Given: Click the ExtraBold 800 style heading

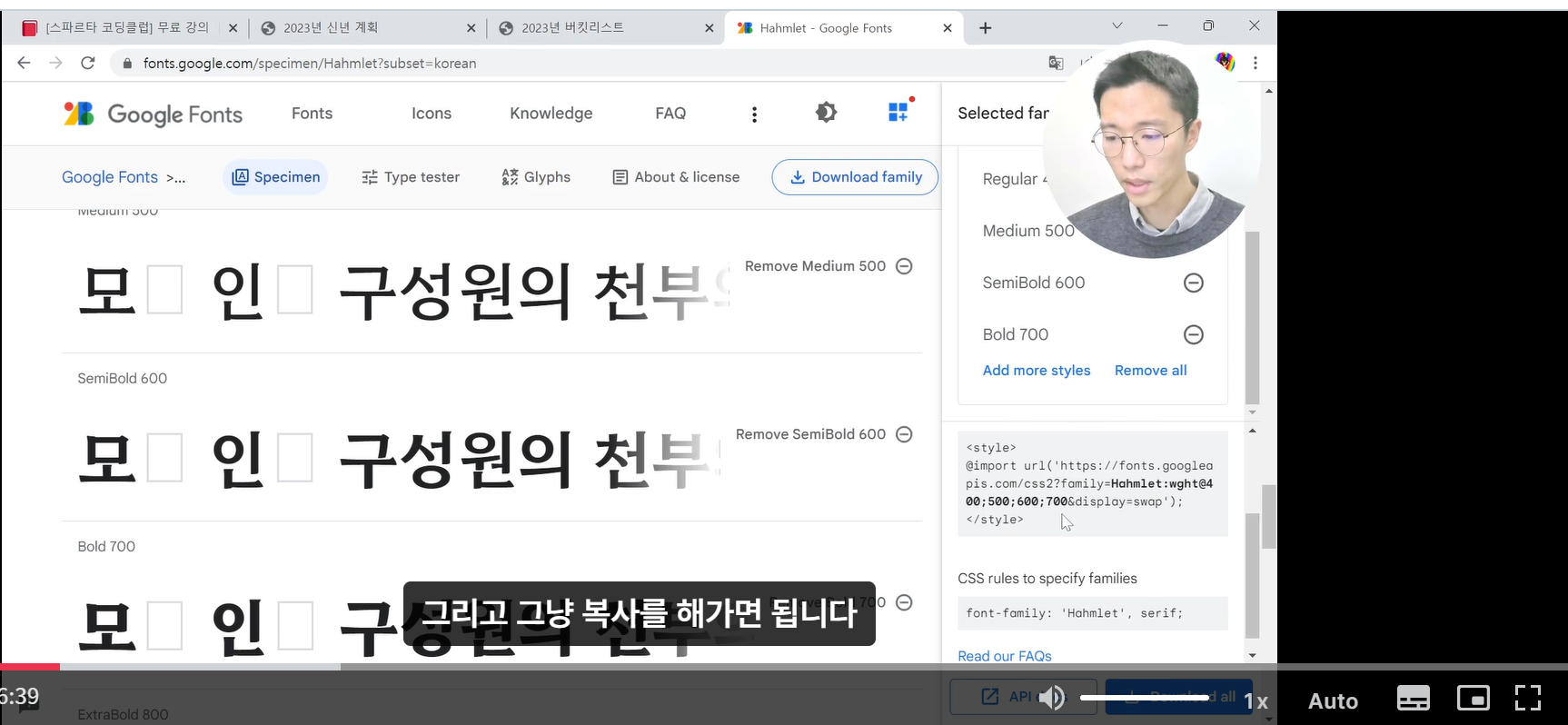Looking at the screenshot, I should [123, 714].
